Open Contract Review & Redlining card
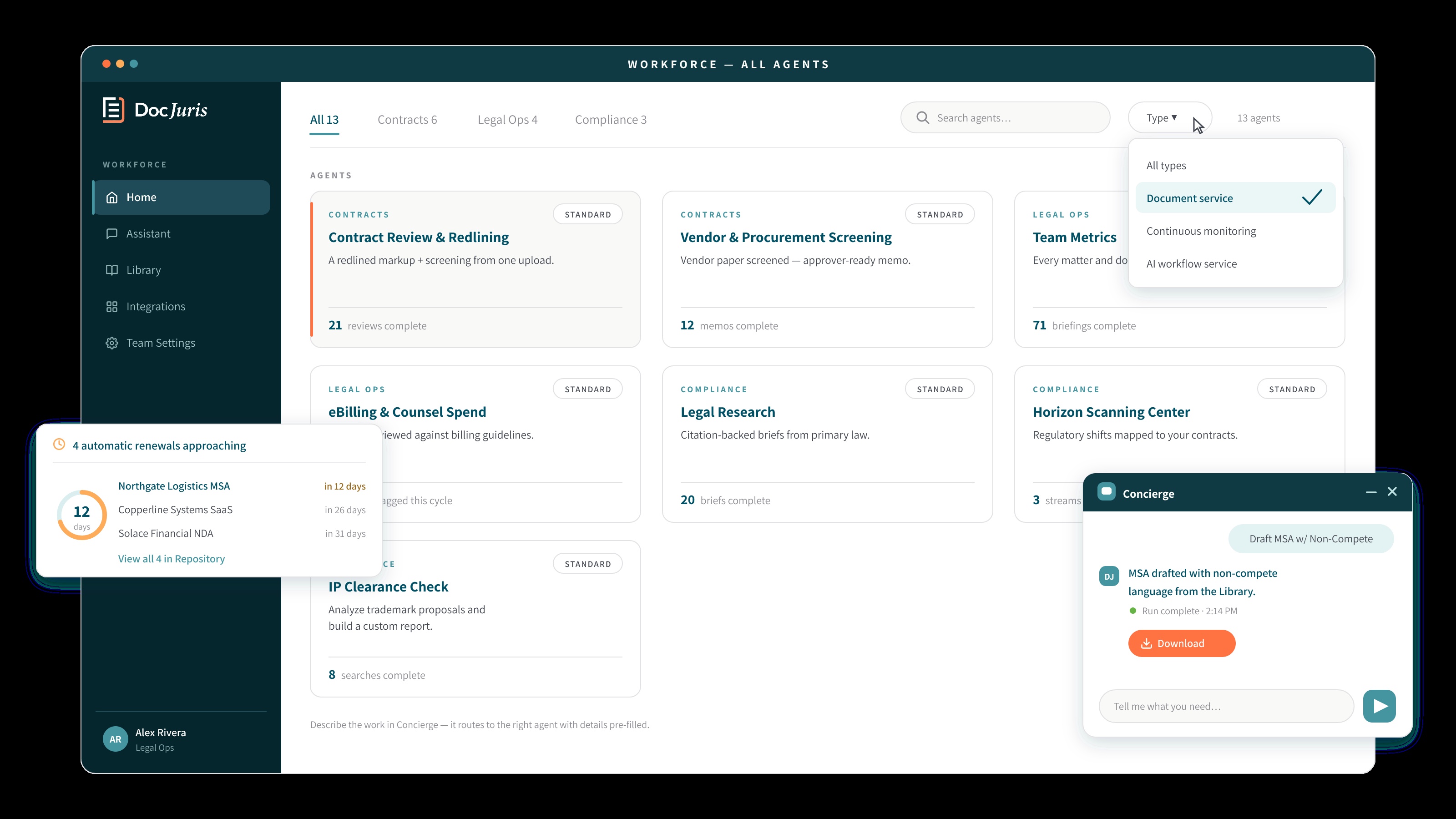The height and width of the screenshot is (819, 1456). (475, 269)
